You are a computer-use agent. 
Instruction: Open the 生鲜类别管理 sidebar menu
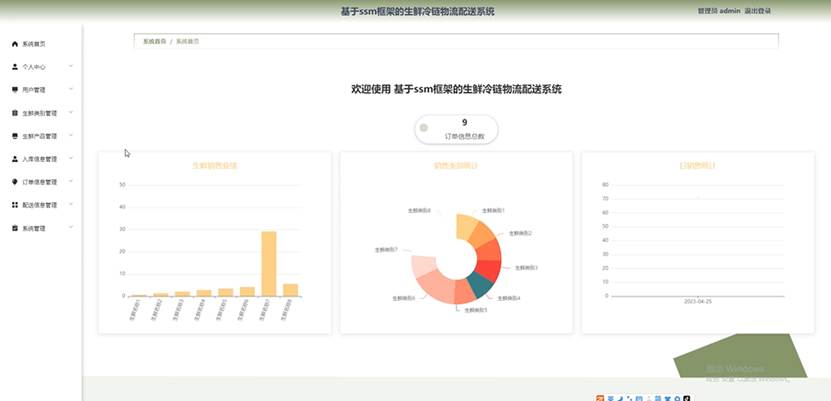(41, 113)
